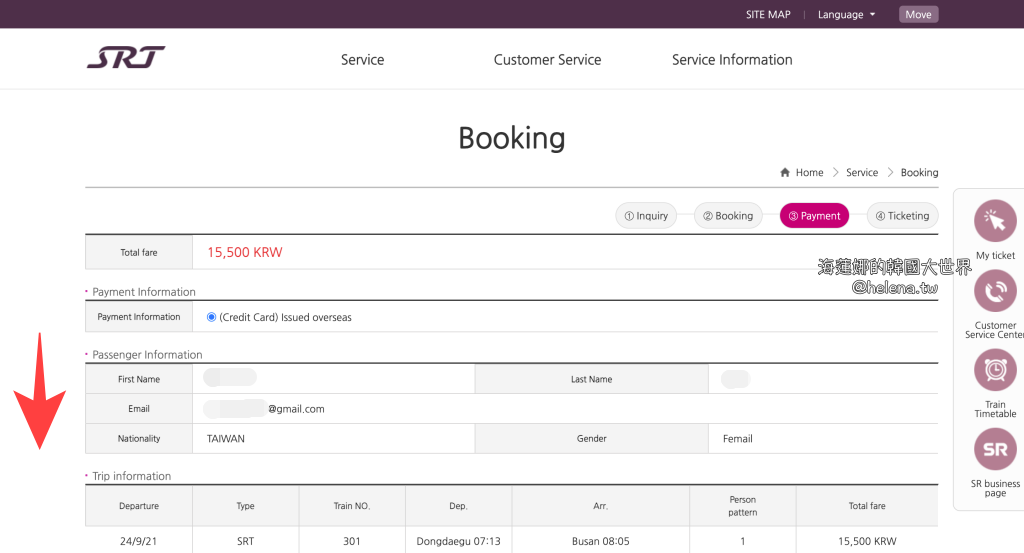Click the SITE MAP link
The image size is (1024, 553).
point(768,15)
